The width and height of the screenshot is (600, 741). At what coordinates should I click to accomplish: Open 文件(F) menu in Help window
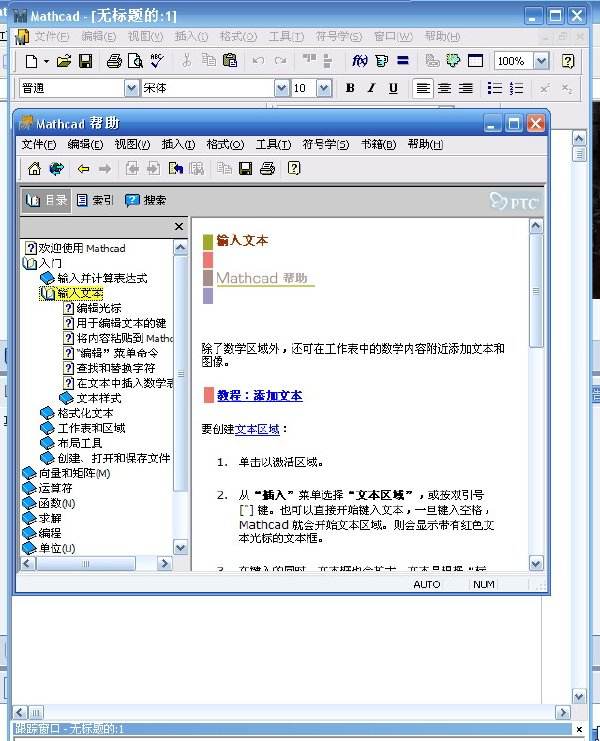pos(38,144)
